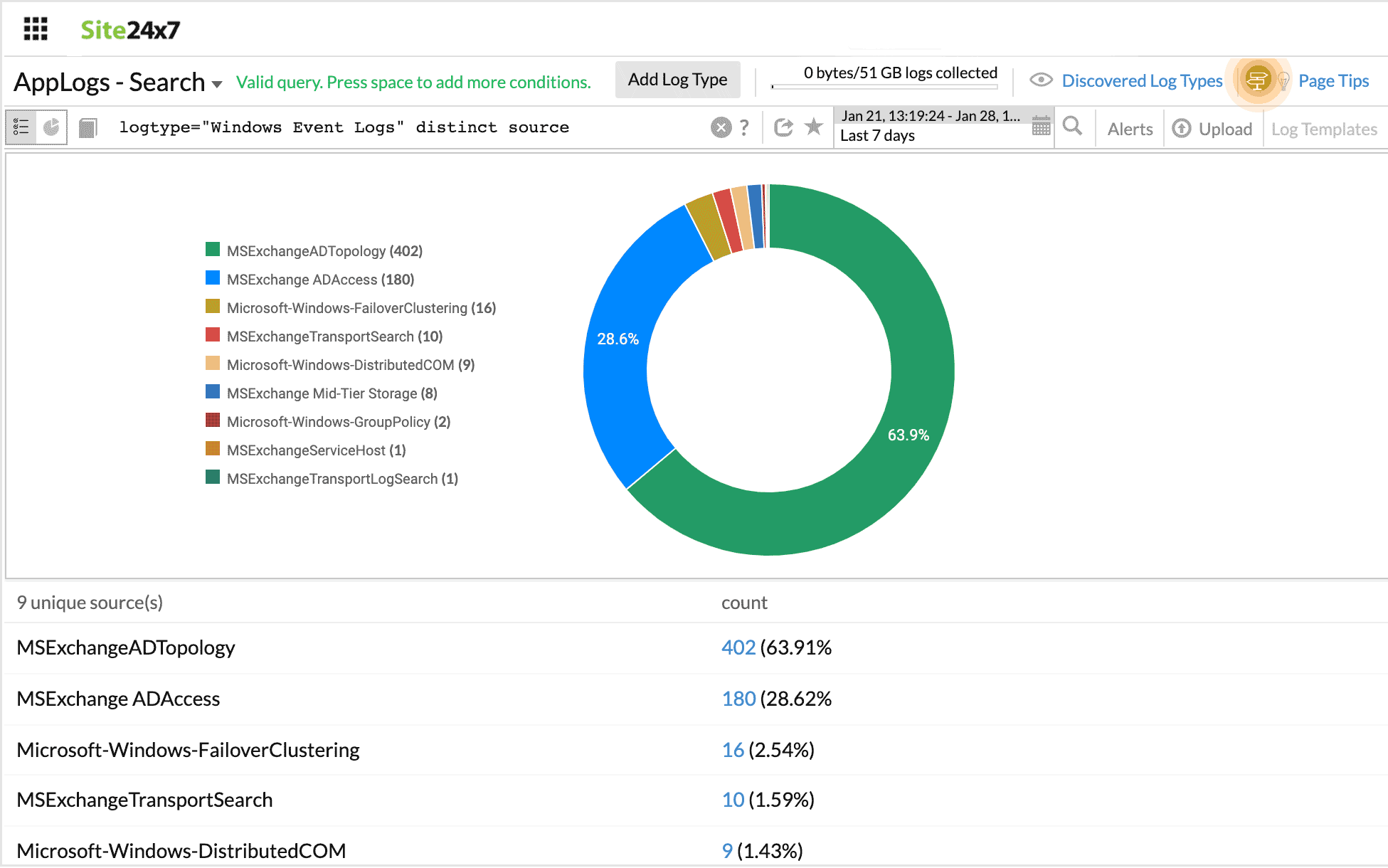Open Log Templates
The width and height of the screenshot is (1388, 868).
pos(1324,129)
